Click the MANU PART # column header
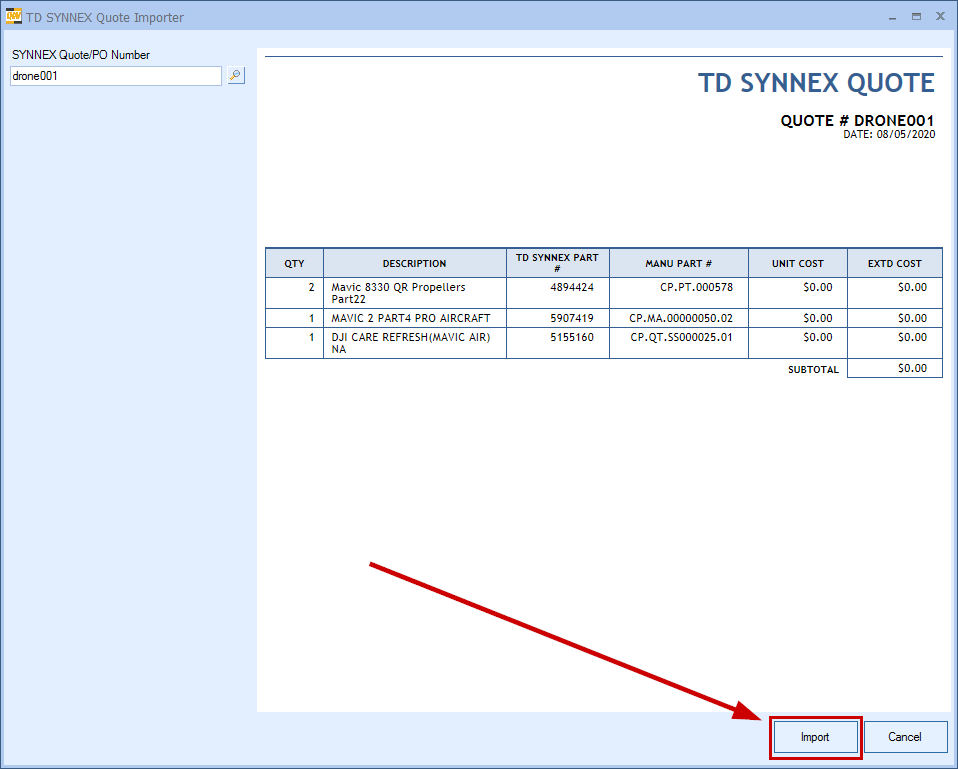This screenshot has width=958, height=769. tap(679, 263)
